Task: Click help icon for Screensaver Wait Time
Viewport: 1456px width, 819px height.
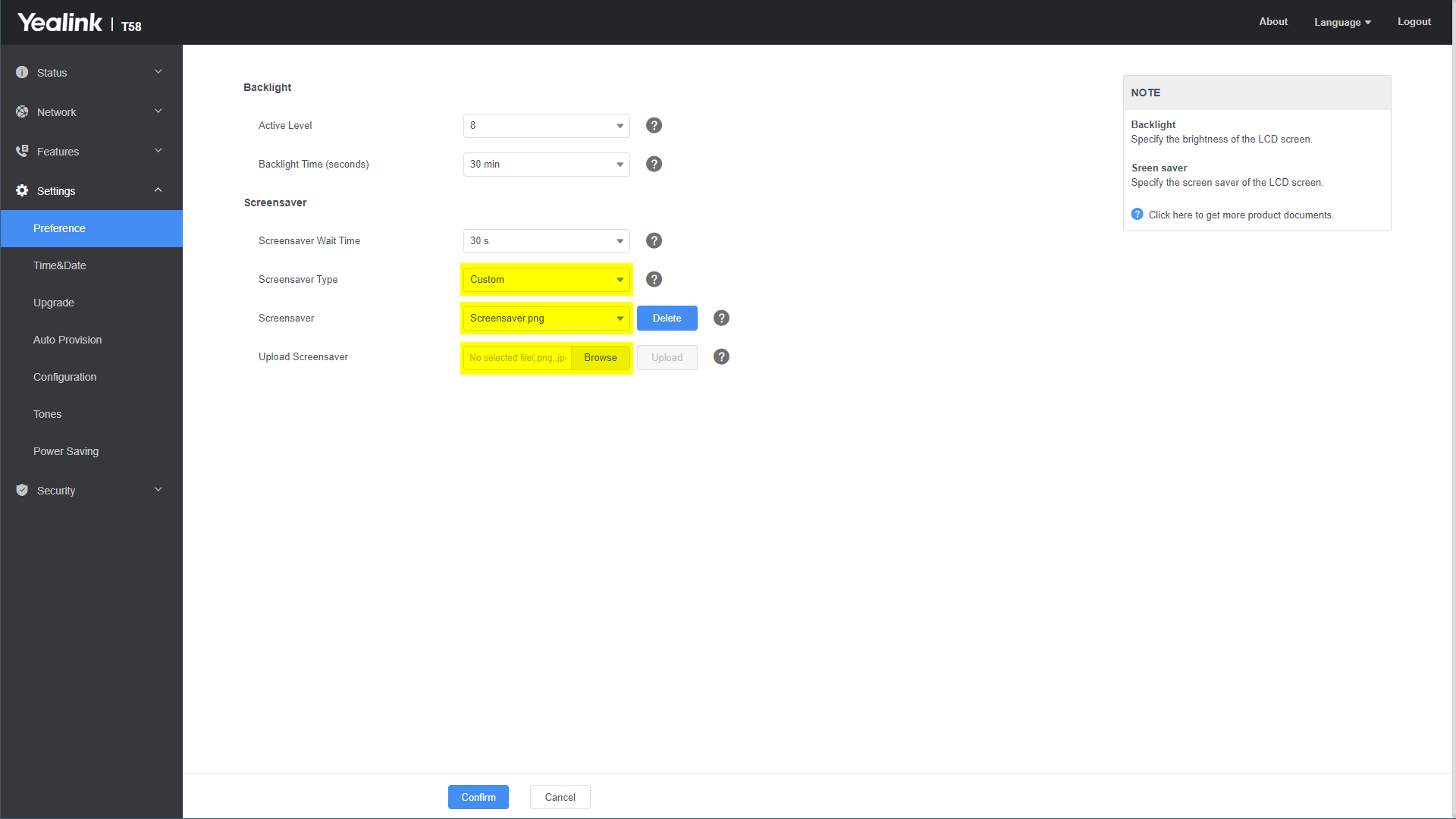Action: point(654,241)
